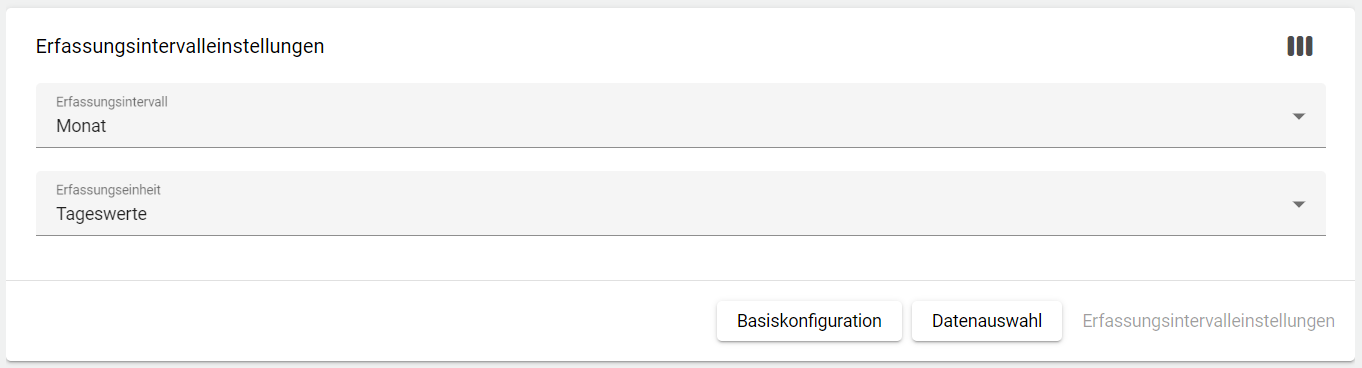Screen dimensions: 1362x368
Task: Select the displayed value Monat
Action: click(81, 126)
